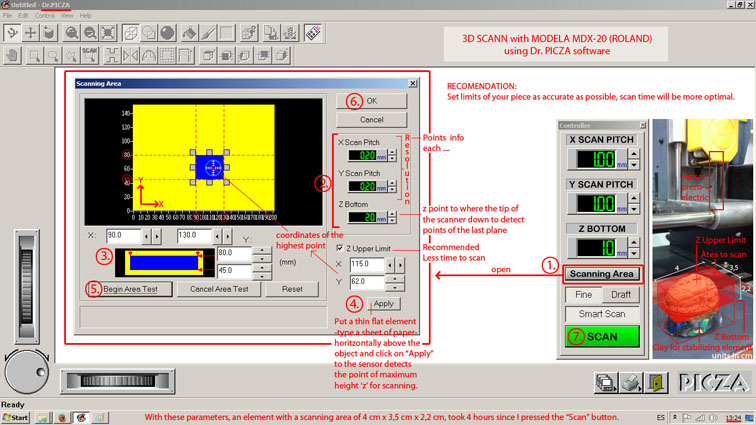
Task: Select the hand grab tool
Action: pos(13,55)
